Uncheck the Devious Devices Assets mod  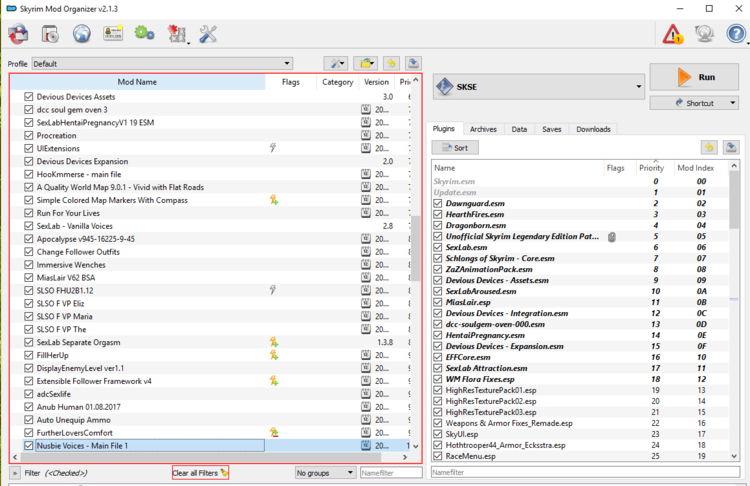(29, 97)
